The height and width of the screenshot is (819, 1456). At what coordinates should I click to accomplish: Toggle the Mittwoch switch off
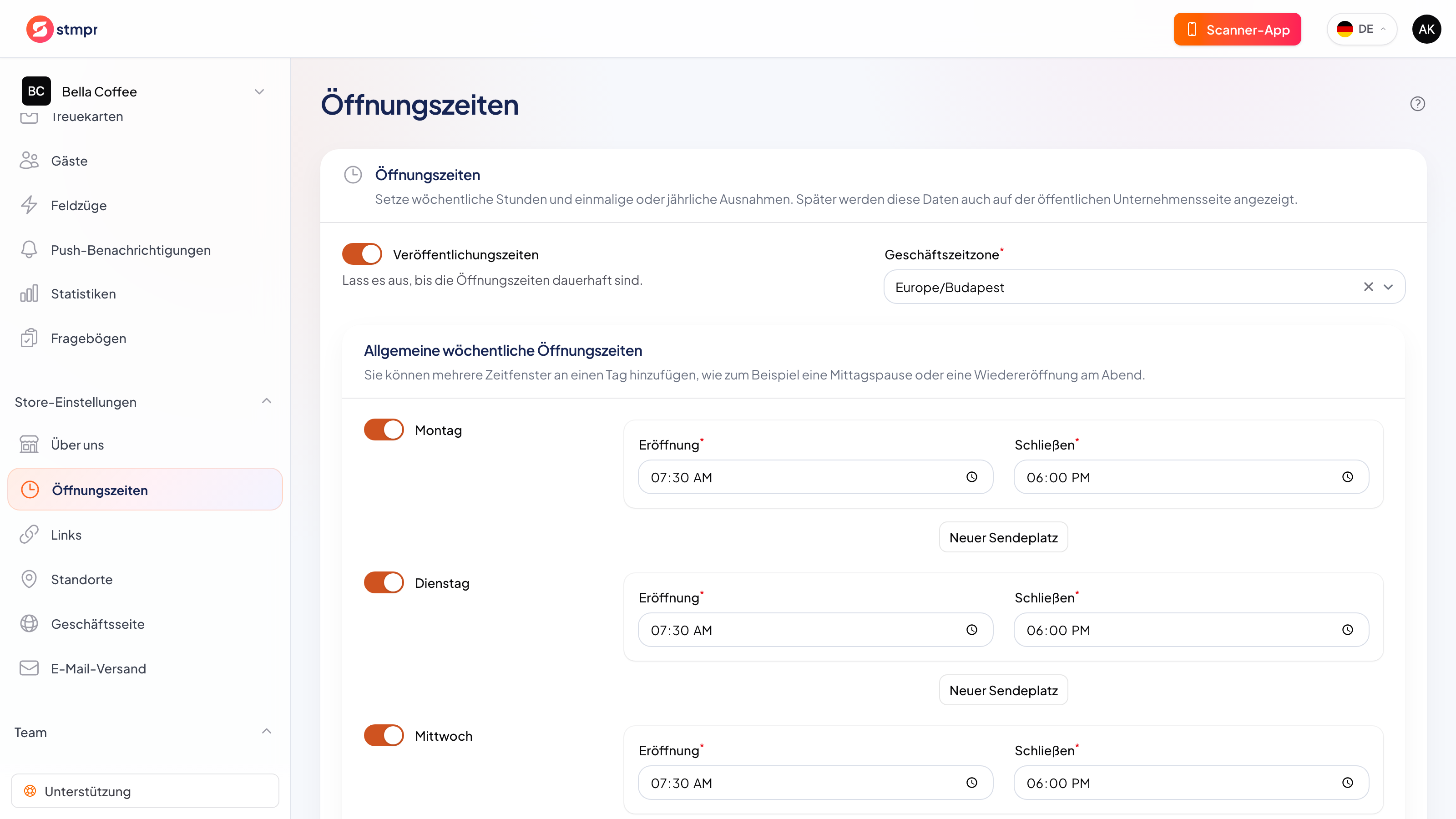coord(384,735)
